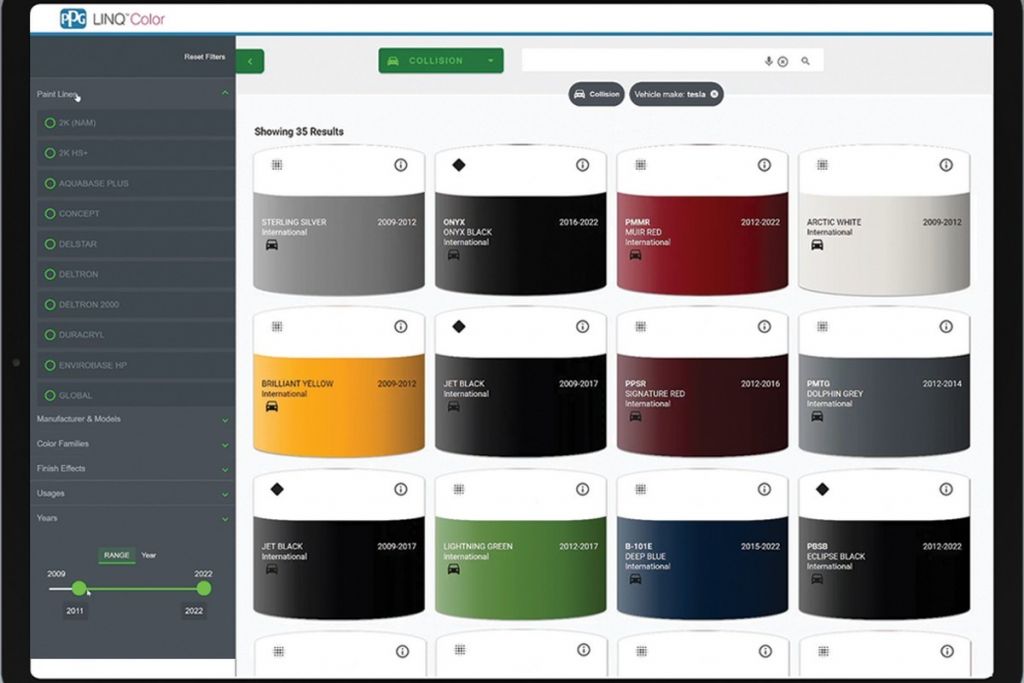Open info for Dolphin Grey card
Image resolution: width=1024 pixels, height=683 pixels.
point(946,326)
